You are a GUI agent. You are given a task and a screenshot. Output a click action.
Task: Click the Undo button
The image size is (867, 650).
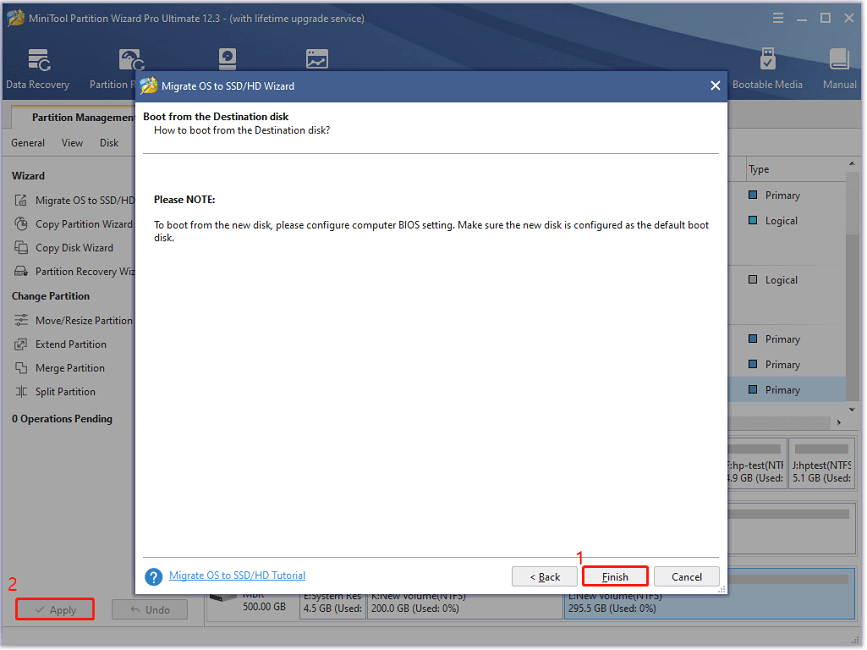(x=150, y=610)
